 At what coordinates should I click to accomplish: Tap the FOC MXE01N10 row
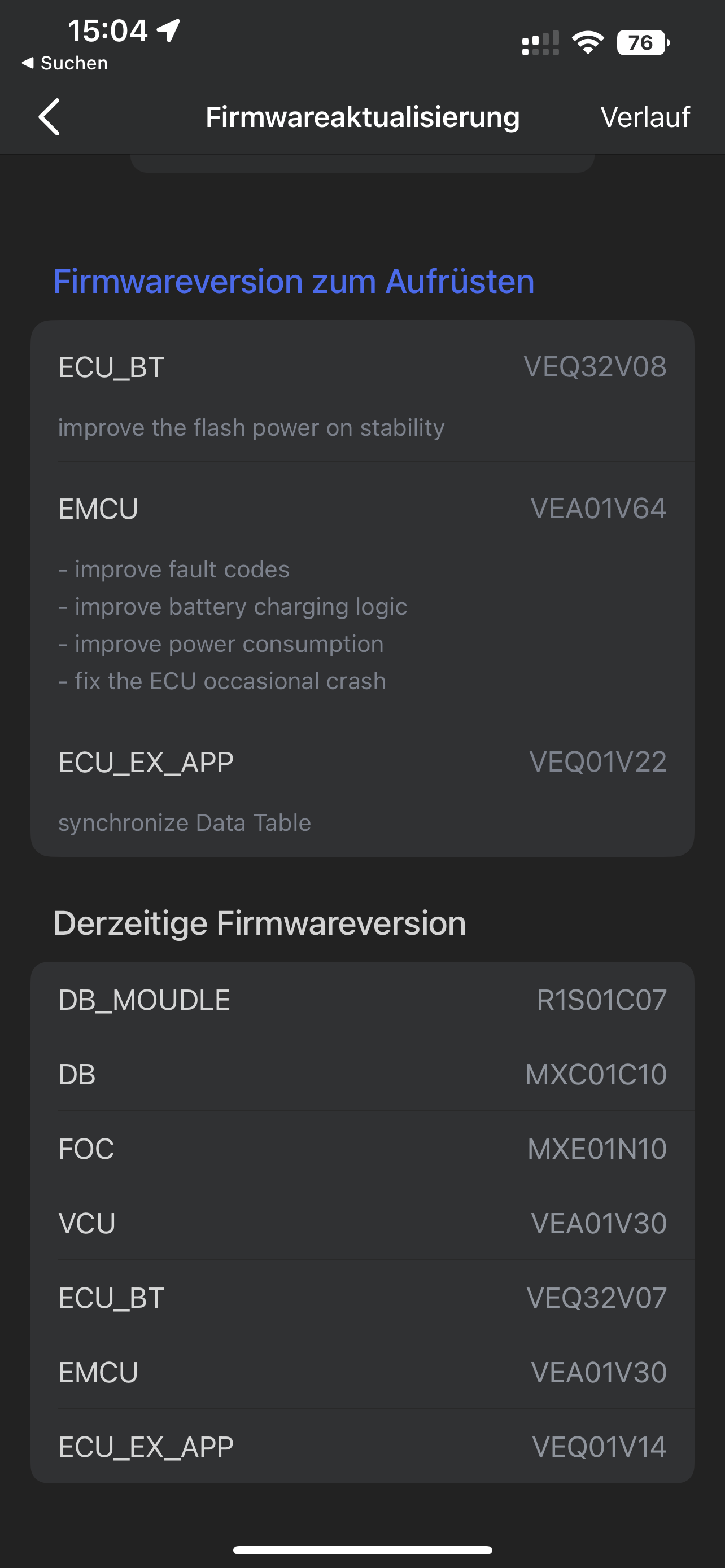[362, 1149]
